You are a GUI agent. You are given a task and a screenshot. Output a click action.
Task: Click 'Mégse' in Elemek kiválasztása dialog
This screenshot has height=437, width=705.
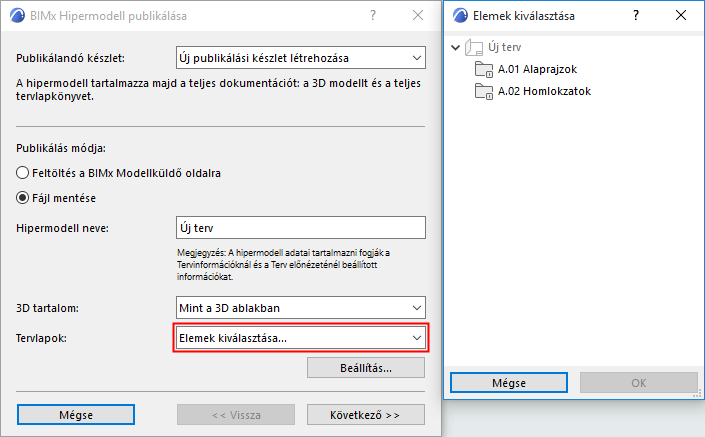[x=509, y=383]
